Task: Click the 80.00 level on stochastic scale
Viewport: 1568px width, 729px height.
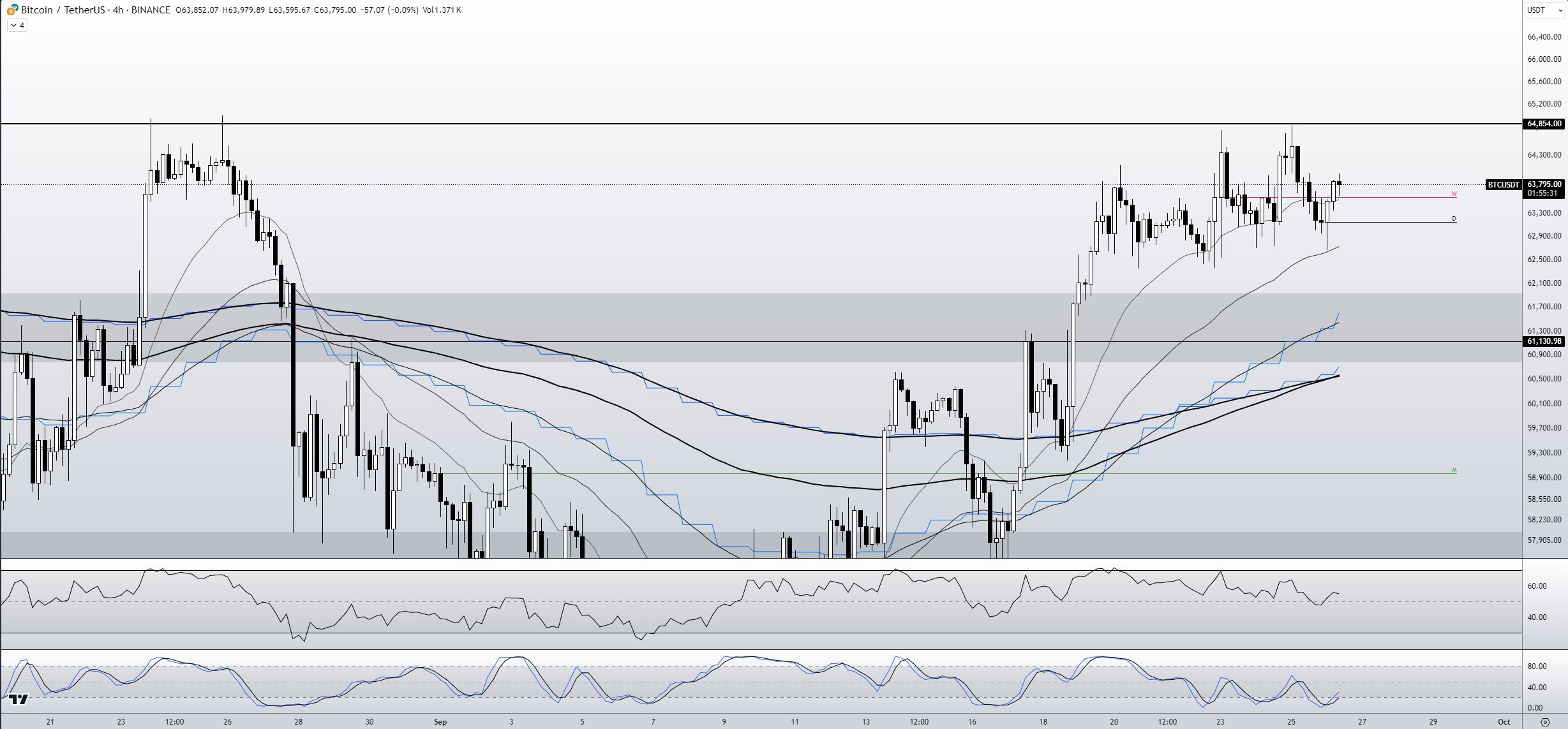Action: click(x=1537, y=666)
